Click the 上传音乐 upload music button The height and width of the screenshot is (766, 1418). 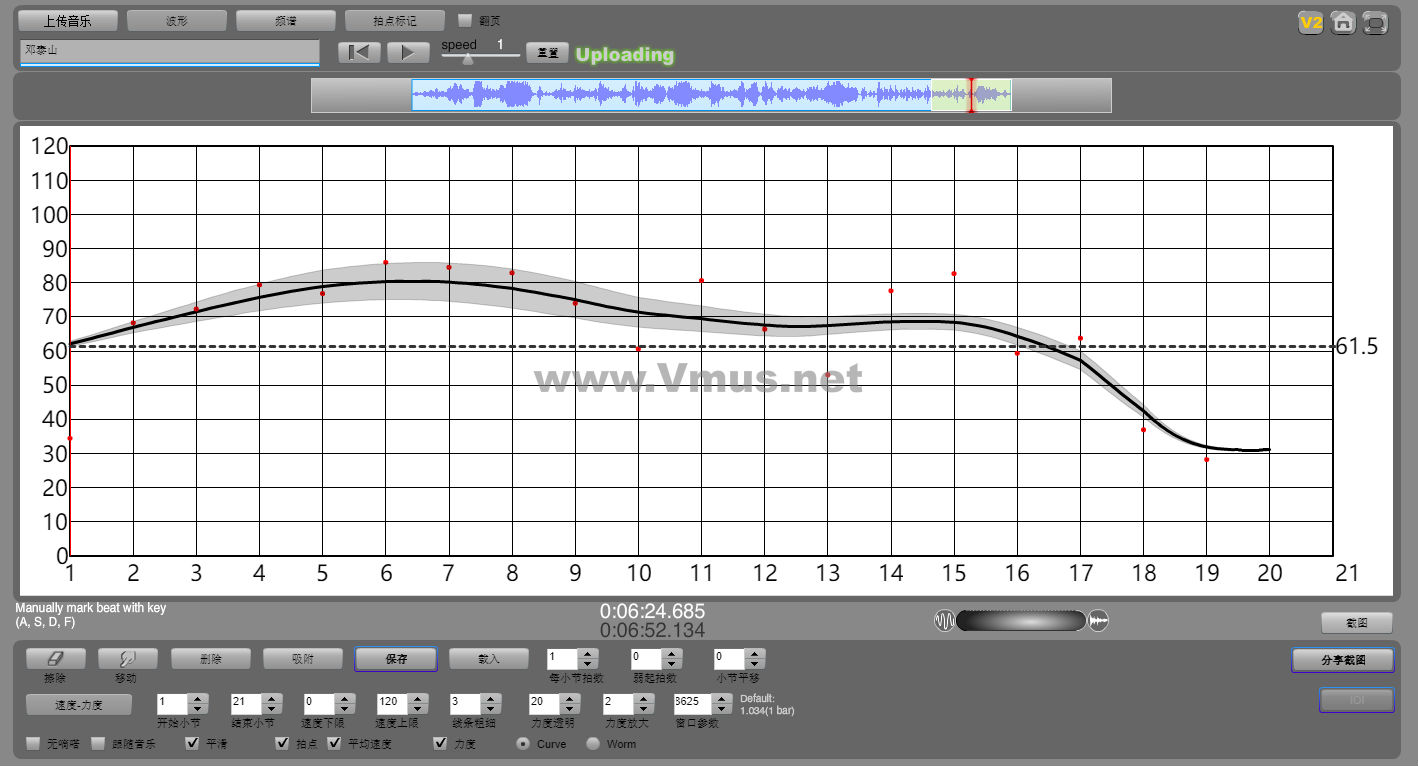[68, 20]
